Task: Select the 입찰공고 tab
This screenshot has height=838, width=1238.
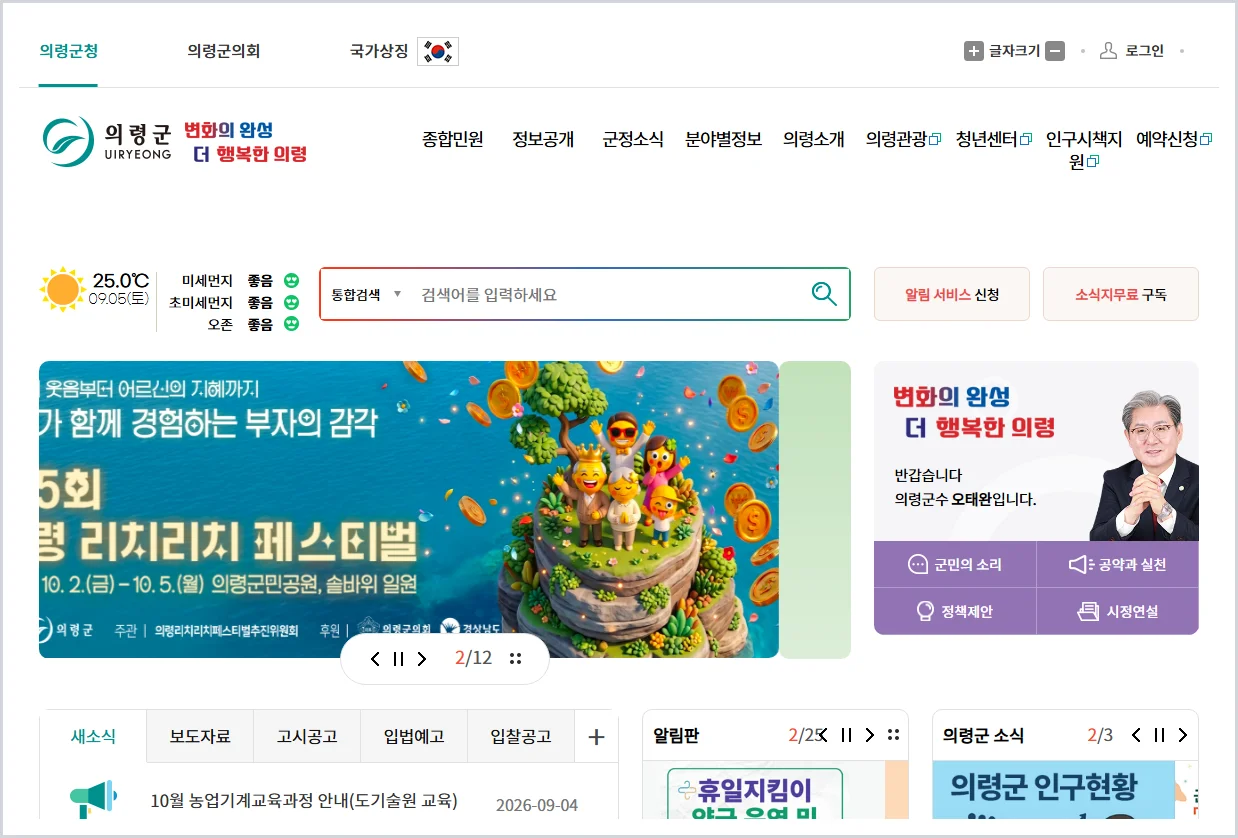Action: point(521,737)
